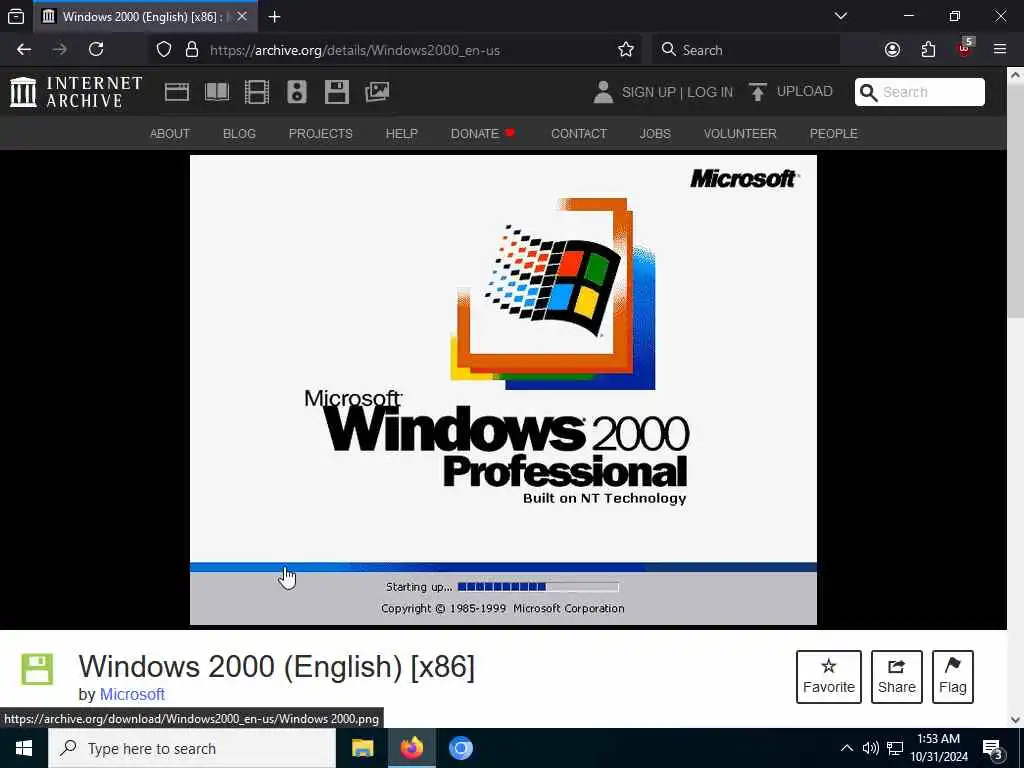
Task: Open the notification center with 3 alerts
Action: (x=993, y=749)
